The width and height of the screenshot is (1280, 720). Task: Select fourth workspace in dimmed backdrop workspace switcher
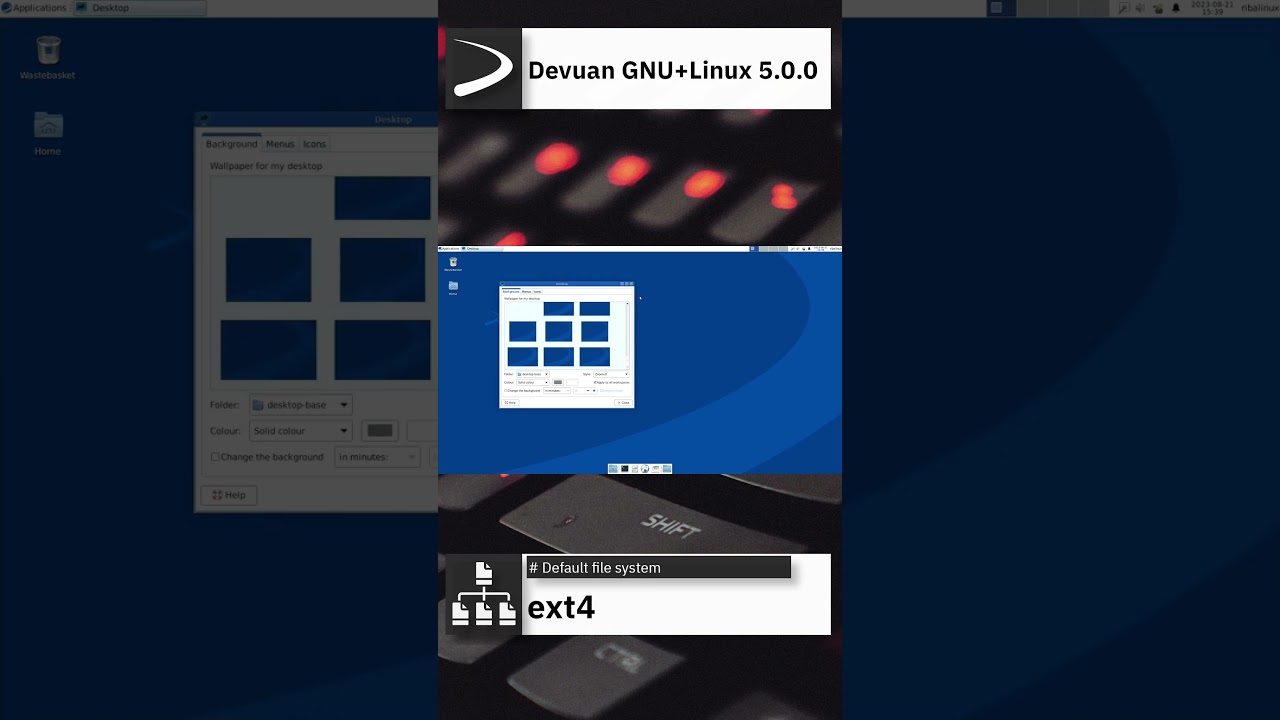[x=1093, y=7]
